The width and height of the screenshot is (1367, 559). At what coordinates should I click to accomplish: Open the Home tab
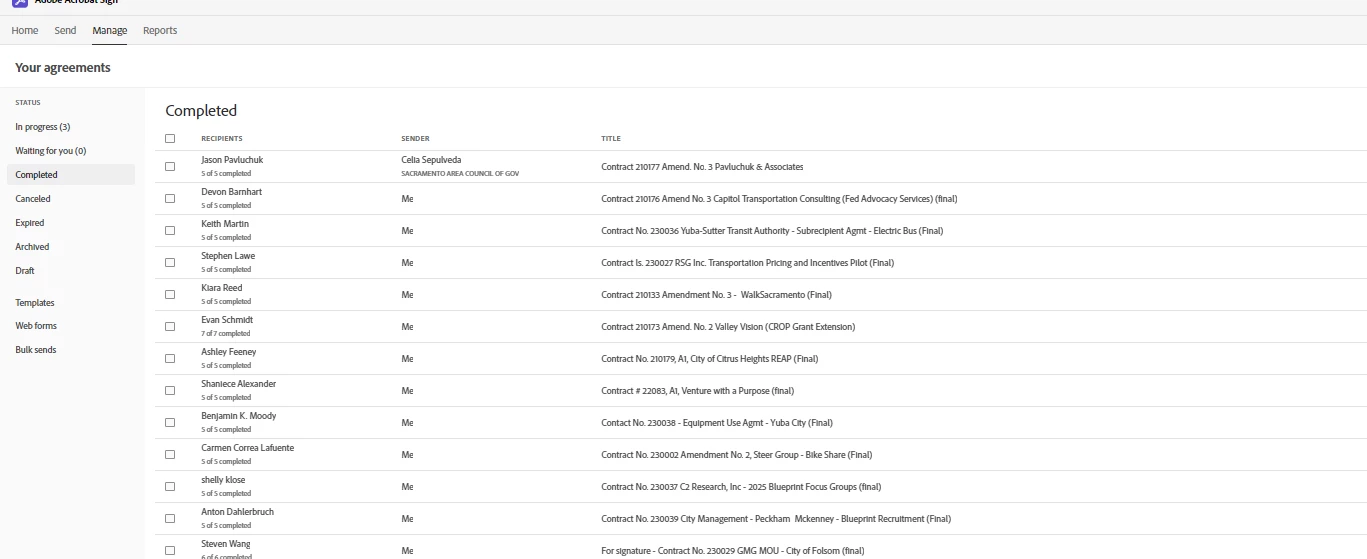[x=25, y=31]
